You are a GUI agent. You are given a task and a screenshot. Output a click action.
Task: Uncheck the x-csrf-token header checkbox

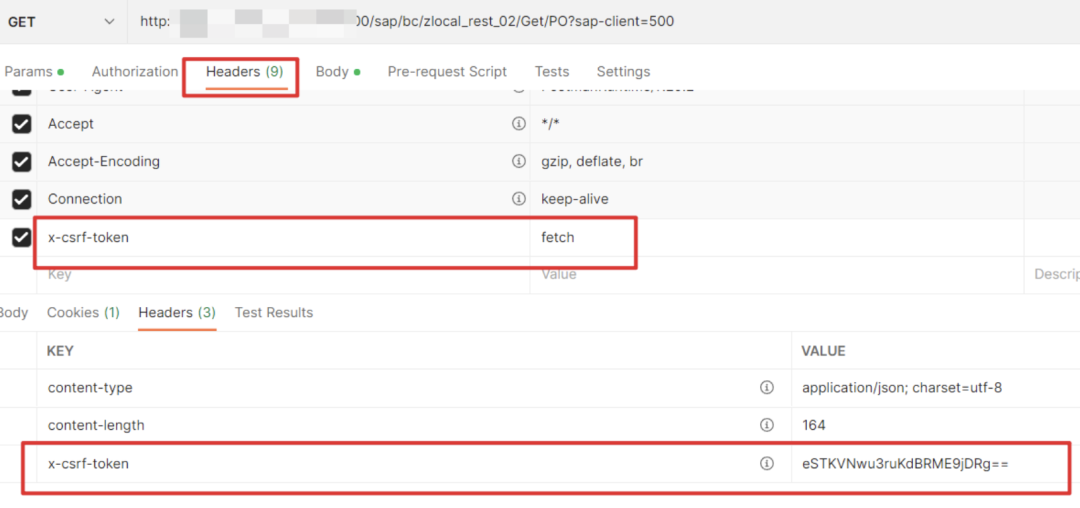coord(21,238)
